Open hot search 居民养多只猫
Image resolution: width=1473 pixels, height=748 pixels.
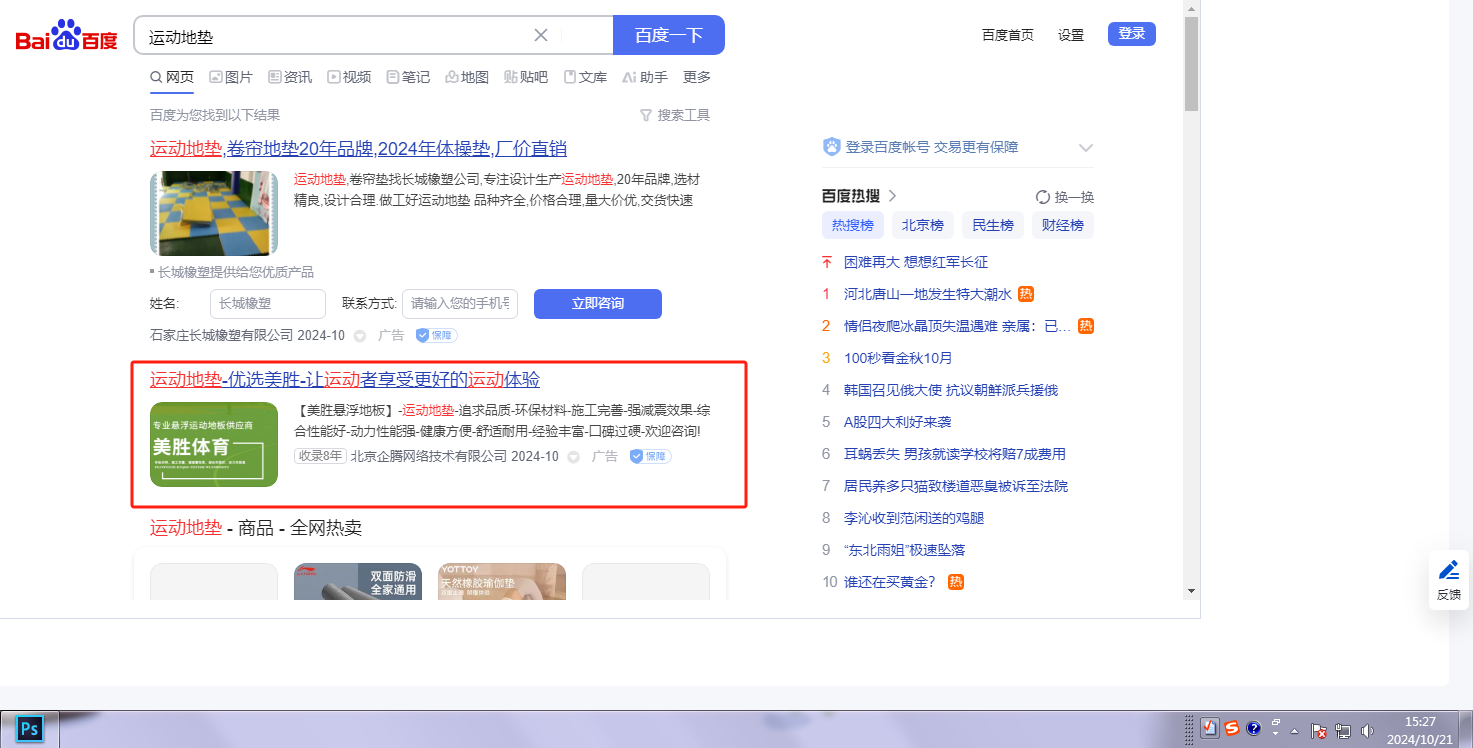pos(956,486)
